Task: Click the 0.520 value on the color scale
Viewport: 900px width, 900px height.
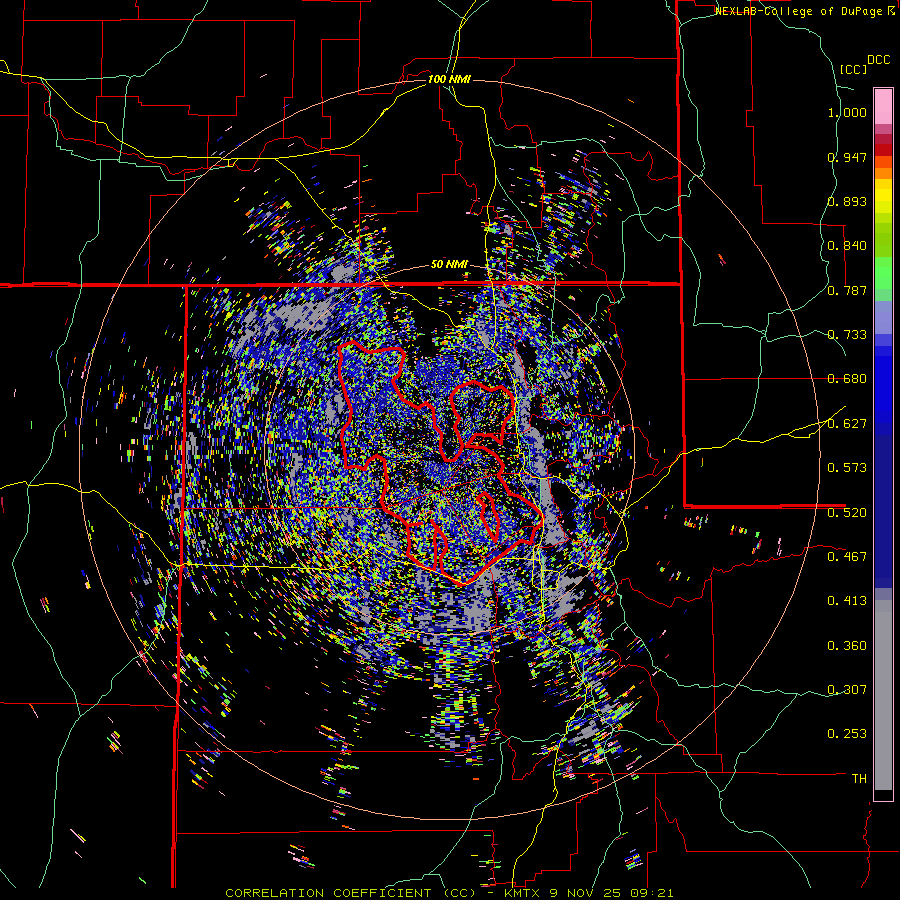Action: click(847, 513)
